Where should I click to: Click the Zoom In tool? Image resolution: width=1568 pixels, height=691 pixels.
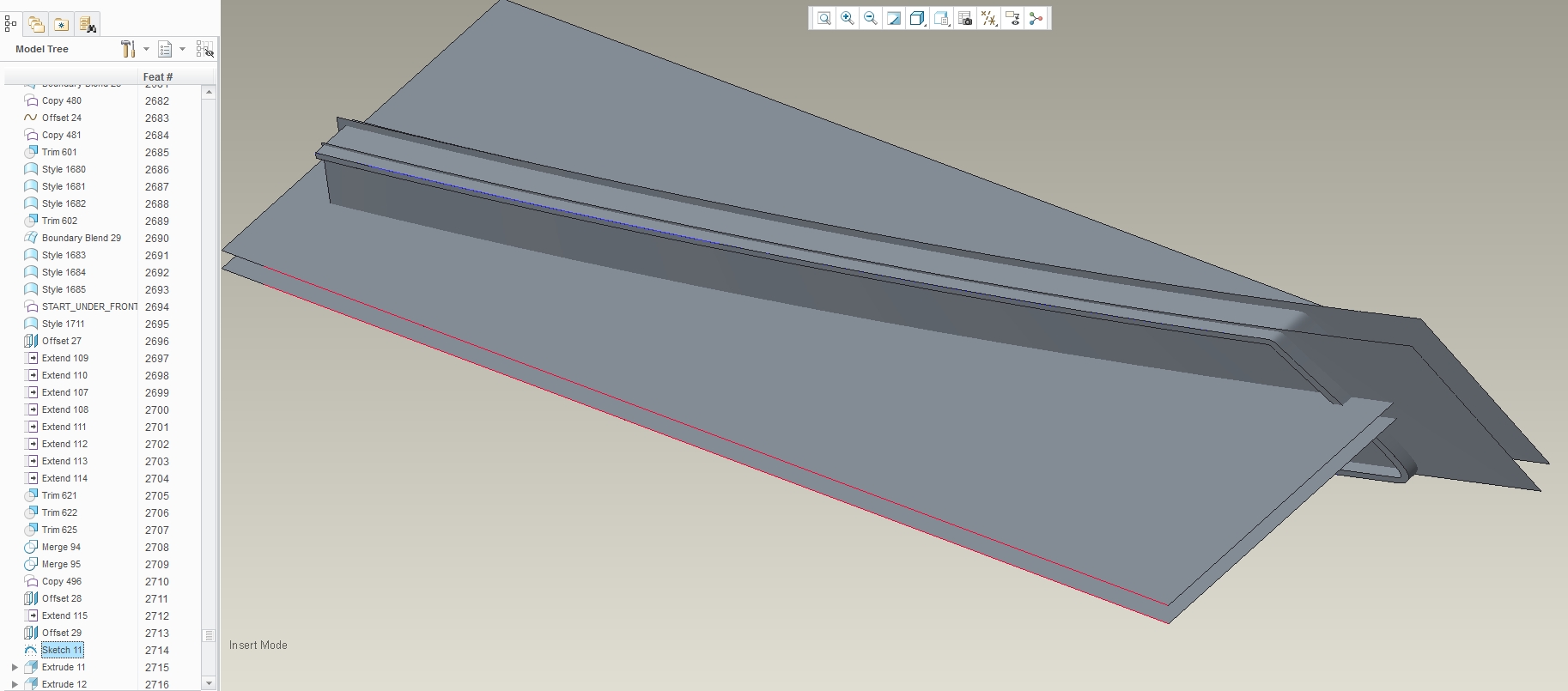[848, 19]
